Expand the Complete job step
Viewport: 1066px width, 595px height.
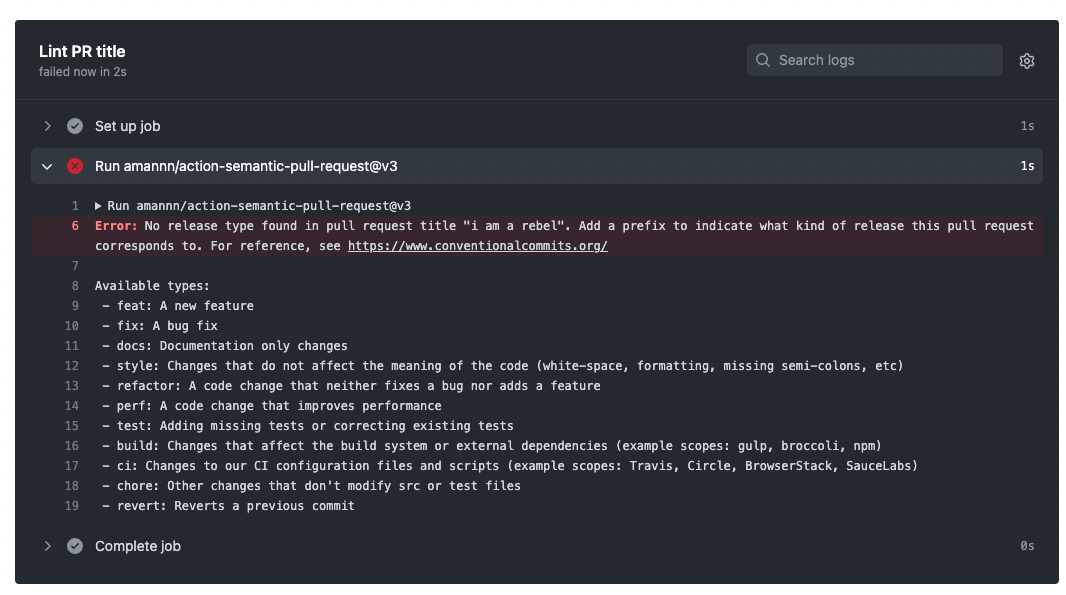47,546
